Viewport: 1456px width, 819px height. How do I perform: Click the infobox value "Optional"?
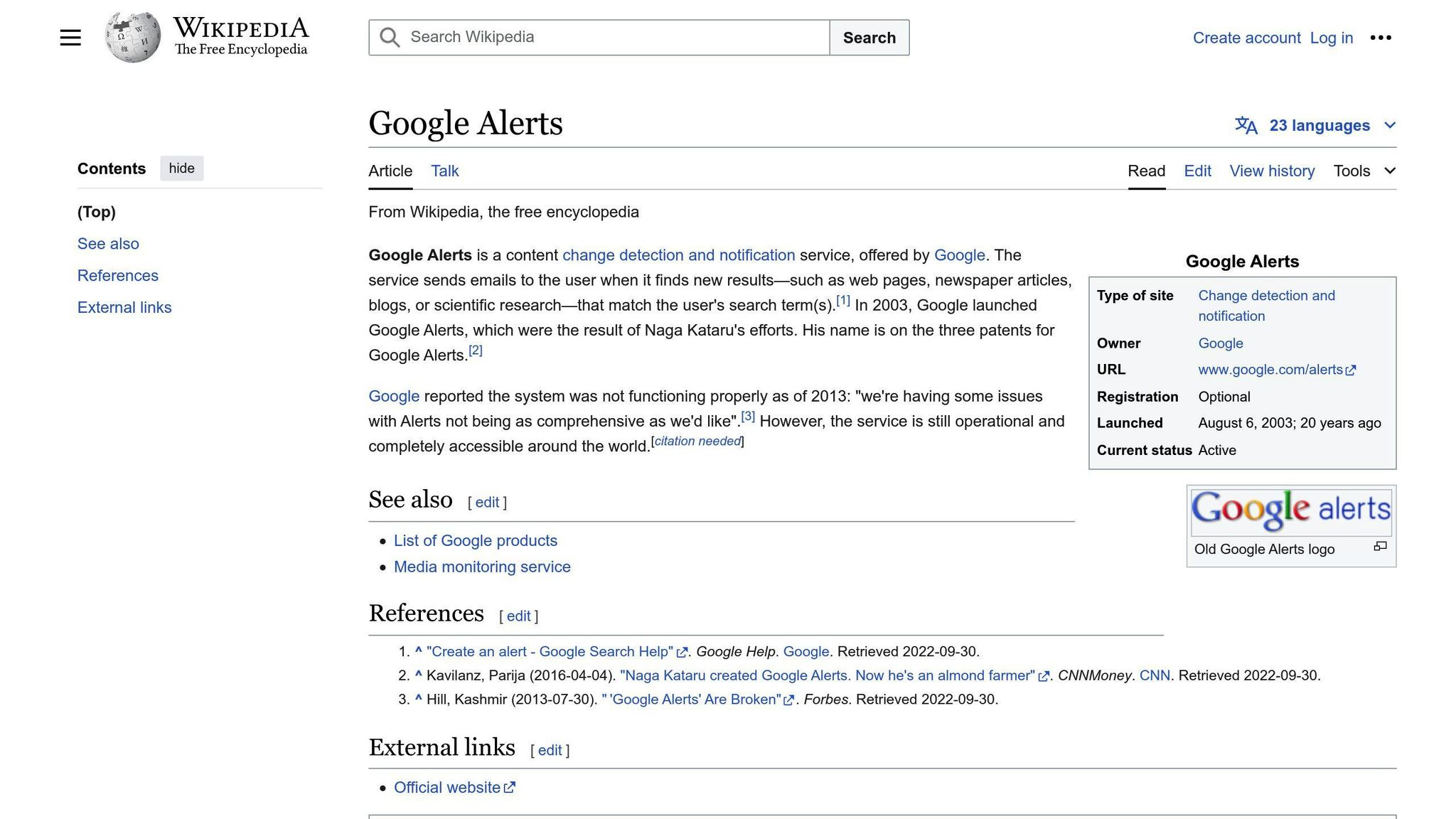point(1224,397)
